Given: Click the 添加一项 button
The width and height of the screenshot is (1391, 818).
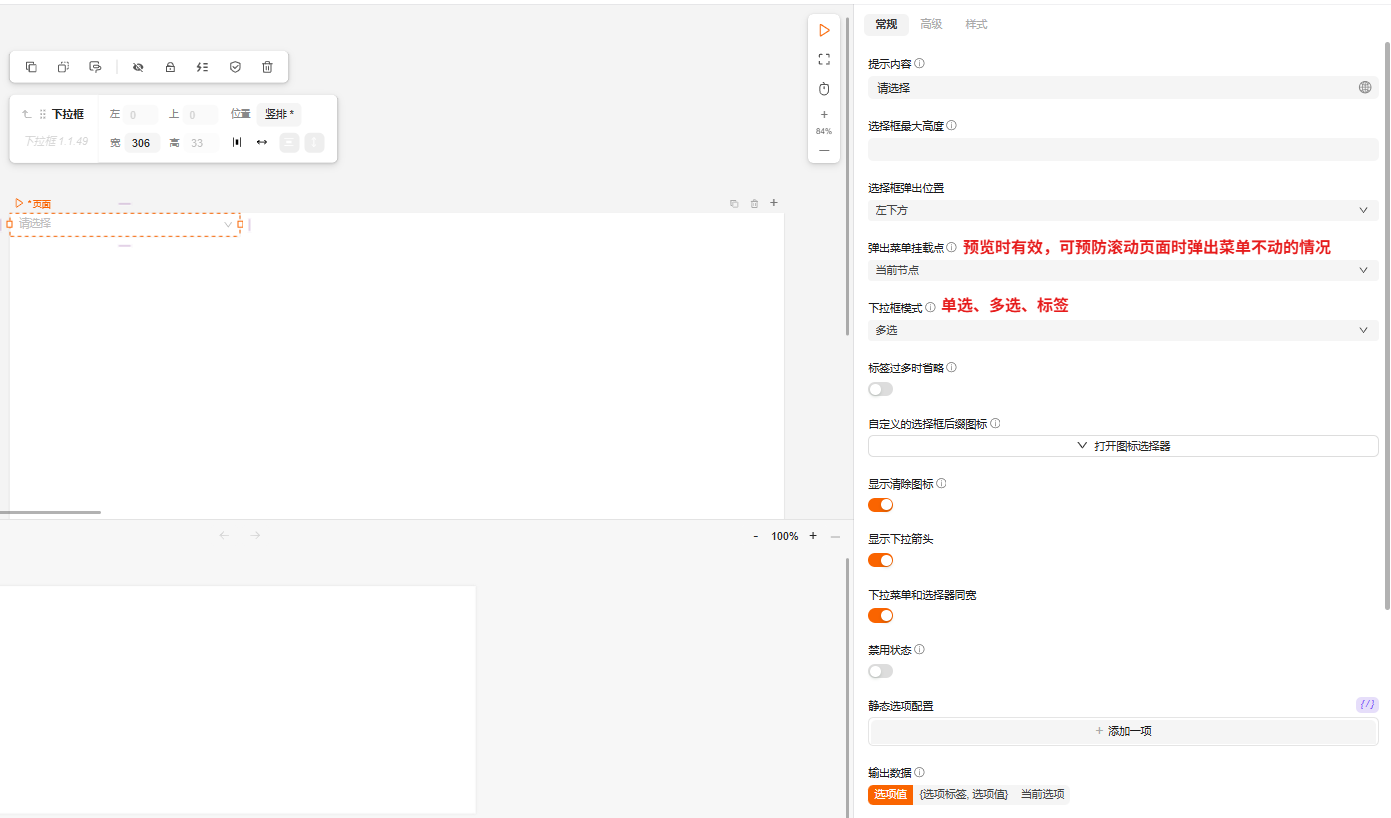Looking at the screenshot, I should pos(1122,731).
